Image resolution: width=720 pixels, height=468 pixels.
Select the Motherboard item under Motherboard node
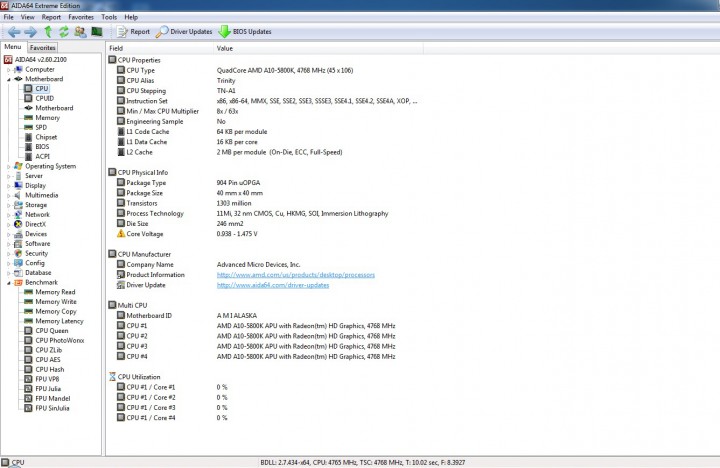pyautogui.click(x=54, y=108)
